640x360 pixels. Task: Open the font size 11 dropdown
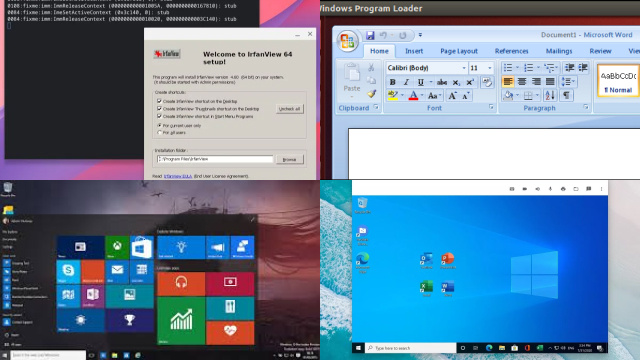(490, 68)
